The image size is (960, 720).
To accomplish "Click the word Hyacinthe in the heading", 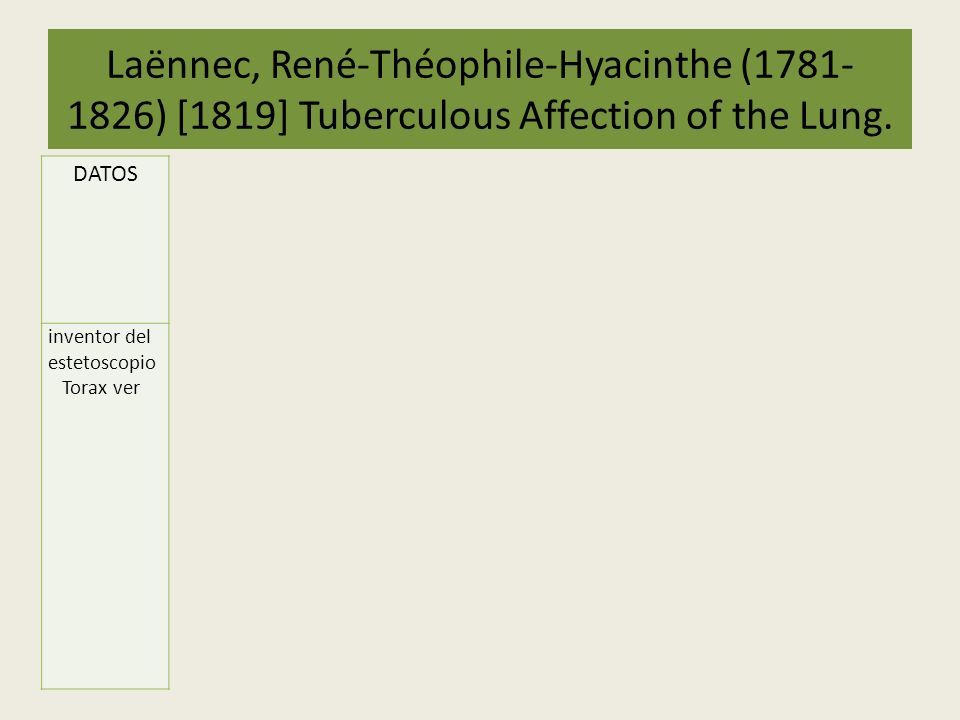I will (645, 66).
